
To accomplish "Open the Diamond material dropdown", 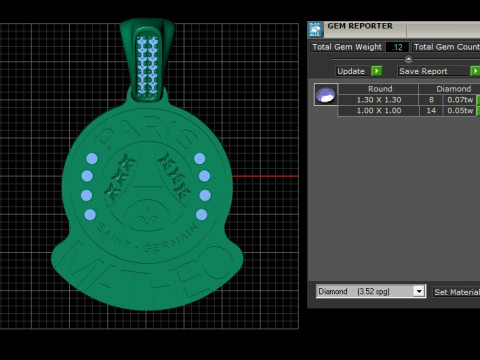I will click(x=419, y=291).
